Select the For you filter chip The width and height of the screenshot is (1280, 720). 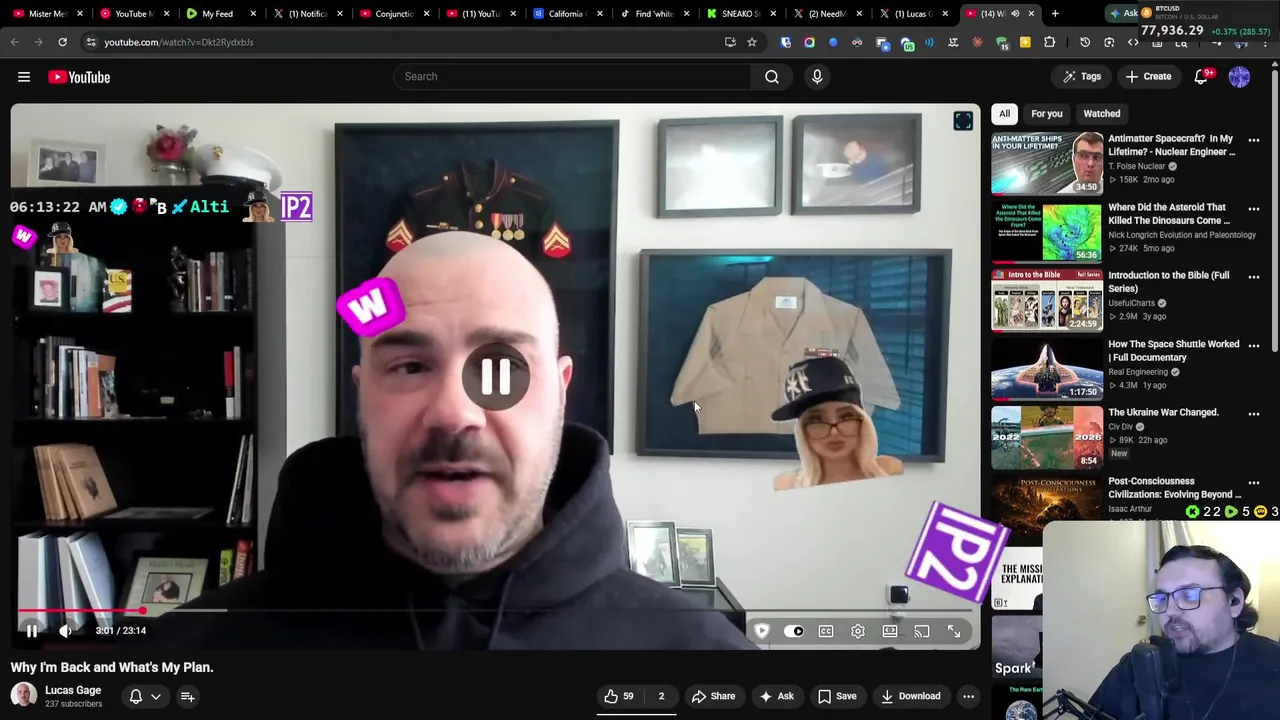(x=1047, y=114)
